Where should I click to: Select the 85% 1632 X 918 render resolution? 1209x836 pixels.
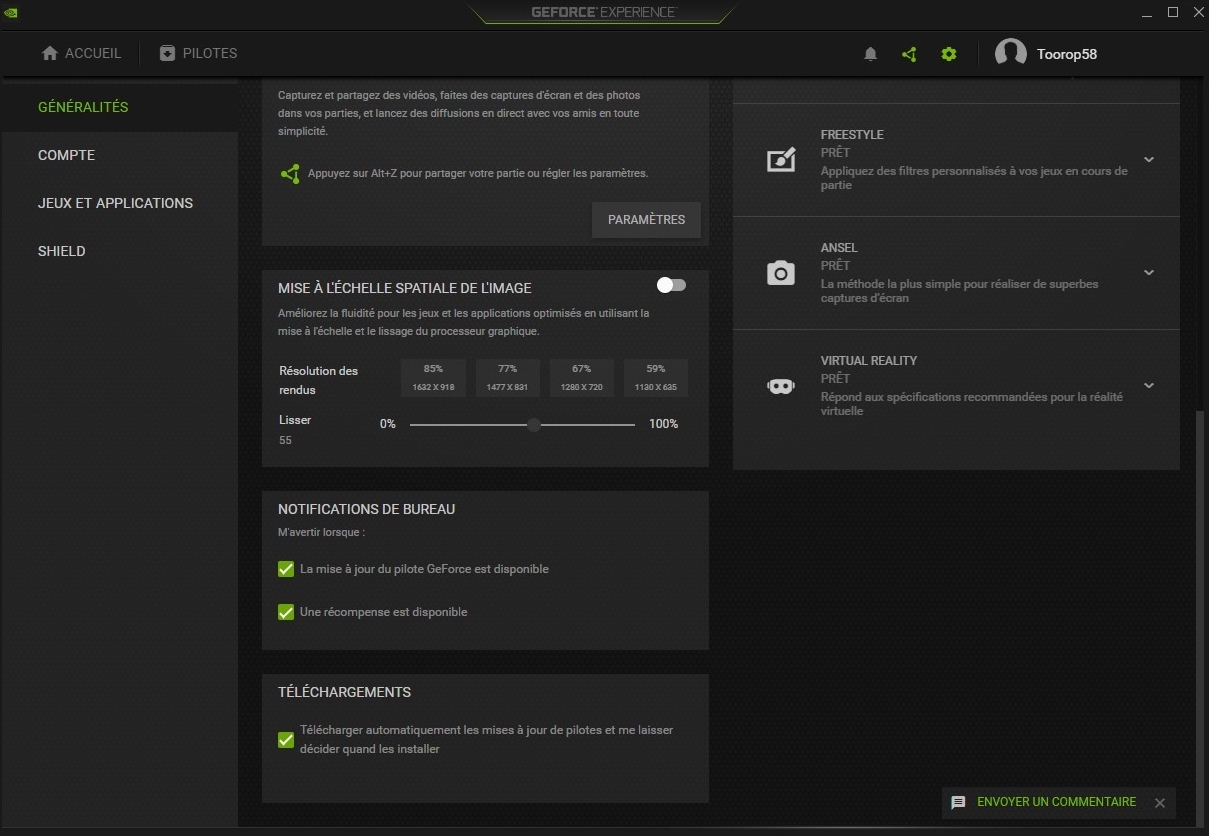[x=433, y=377]
